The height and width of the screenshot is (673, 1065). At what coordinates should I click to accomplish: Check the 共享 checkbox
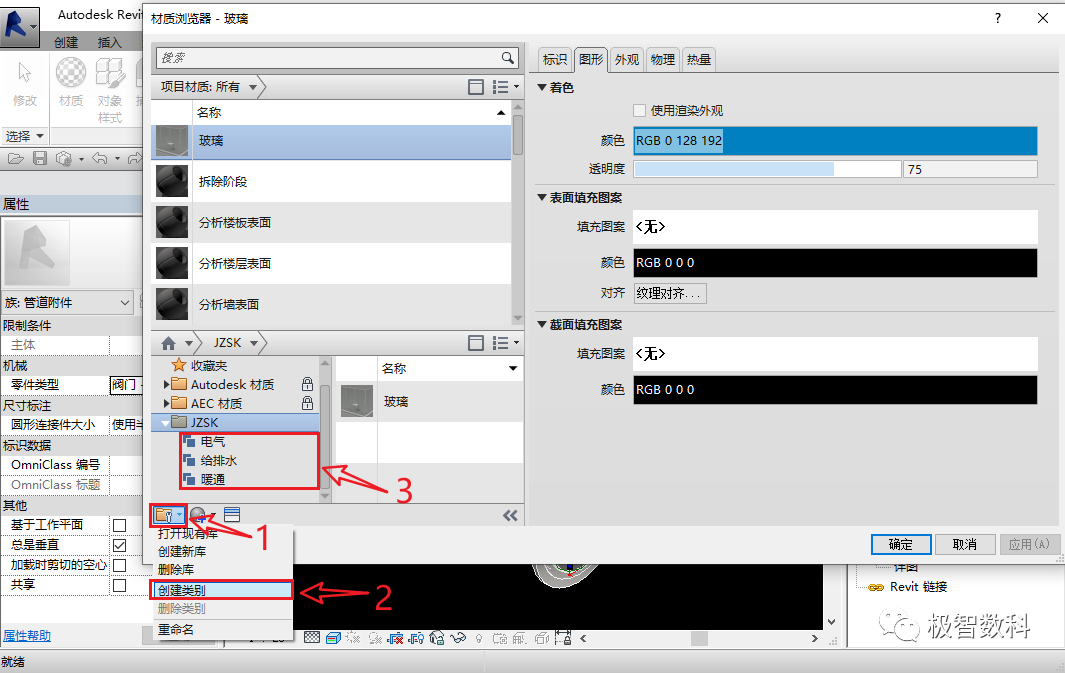120,585
